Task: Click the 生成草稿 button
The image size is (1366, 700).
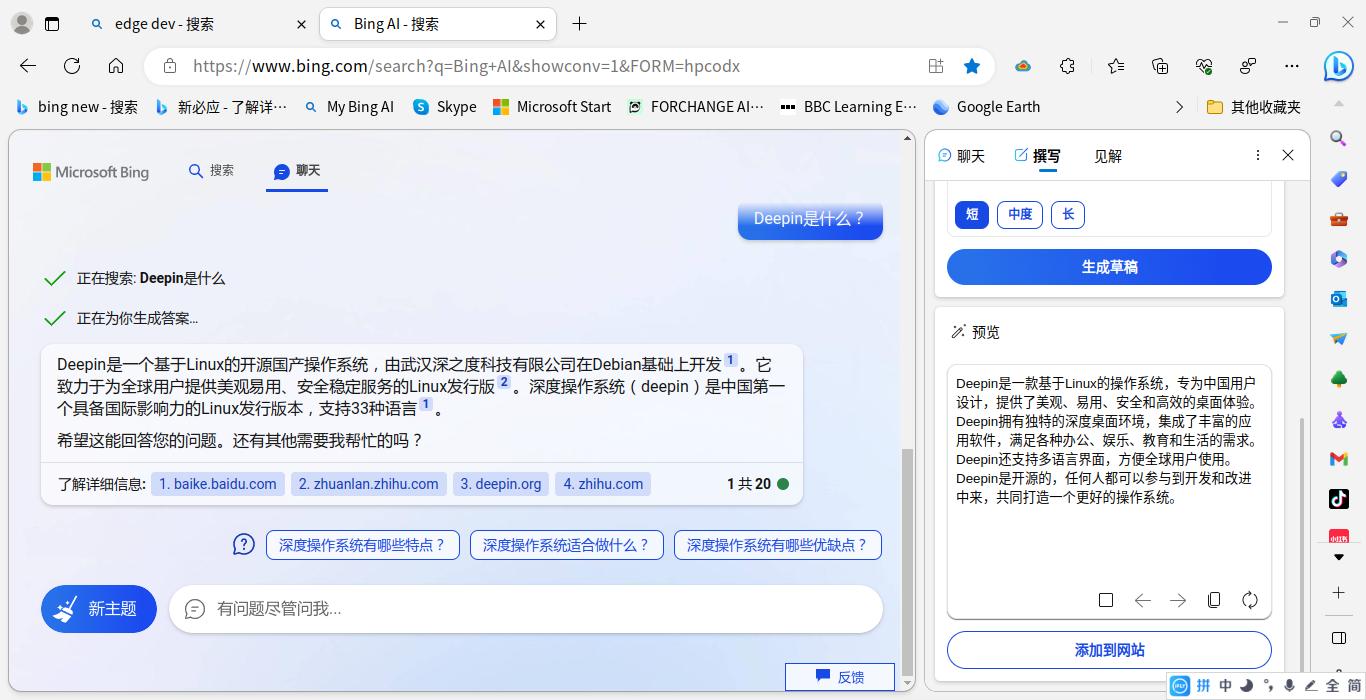Action: 1109,267
